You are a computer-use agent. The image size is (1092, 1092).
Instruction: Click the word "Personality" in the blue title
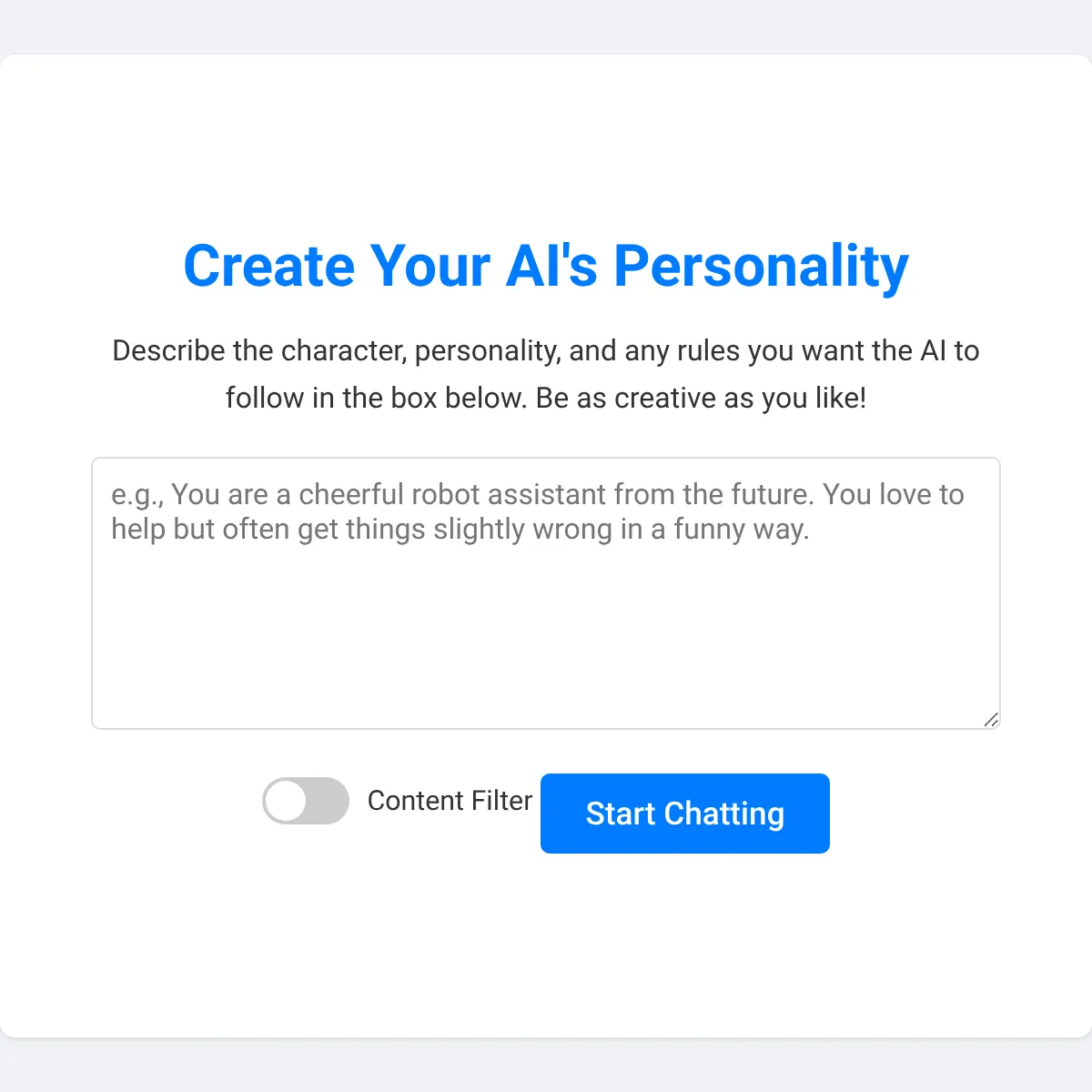pyautogui.click(x=762, y=268)
